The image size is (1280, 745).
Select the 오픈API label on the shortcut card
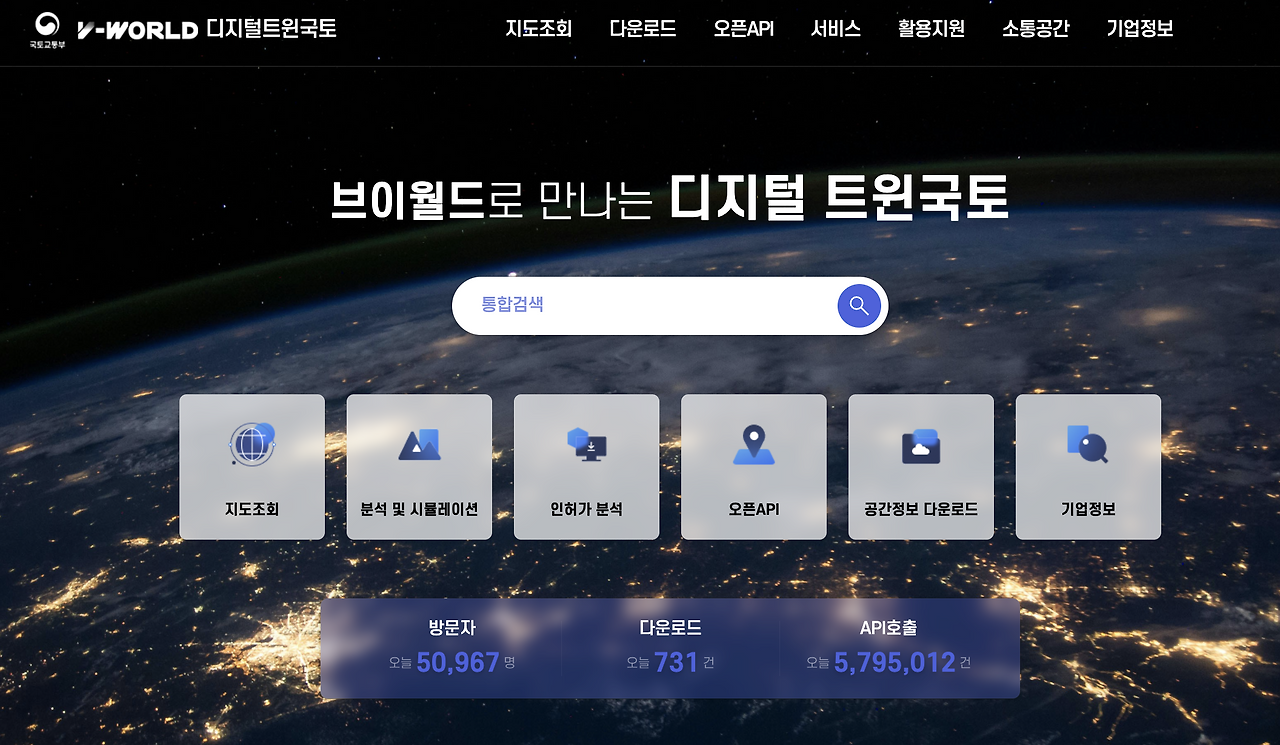[754, 509]
